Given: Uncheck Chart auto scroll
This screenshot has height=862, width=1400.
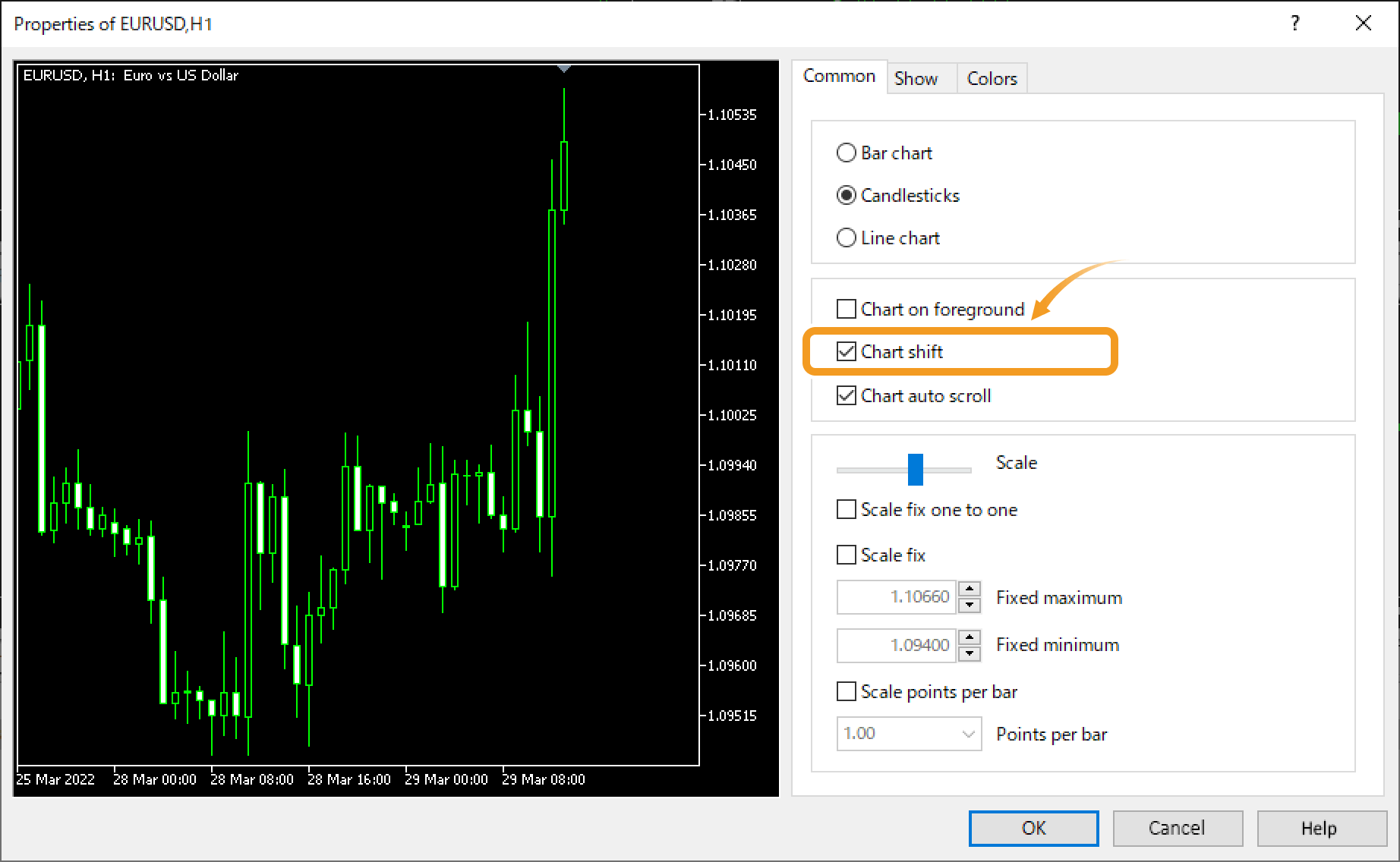Looking at the screenshot, I should pyautogui.click(x=846, y=395).
